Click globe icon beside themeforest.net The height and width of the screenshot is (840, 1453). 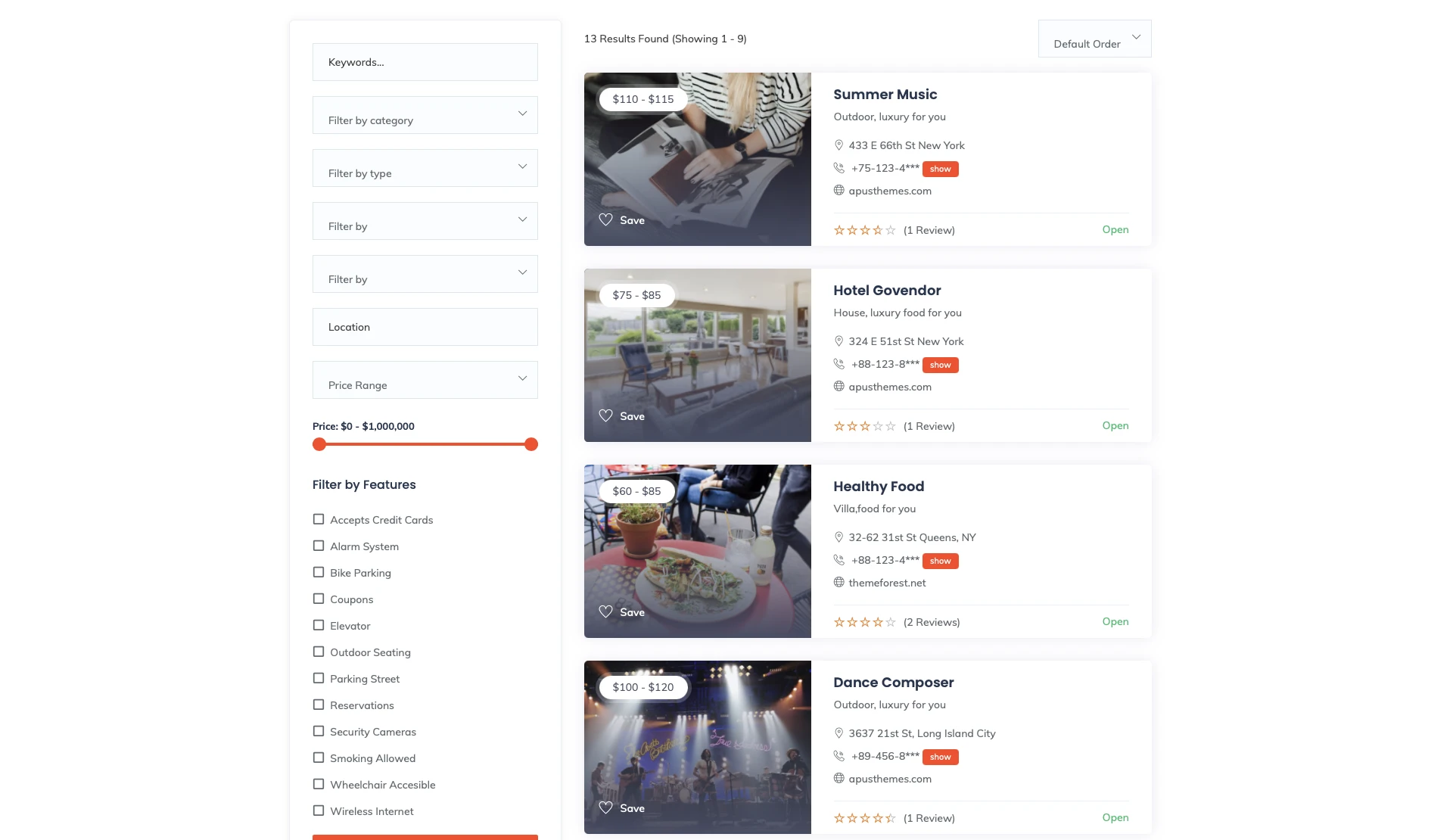[839, 582]
